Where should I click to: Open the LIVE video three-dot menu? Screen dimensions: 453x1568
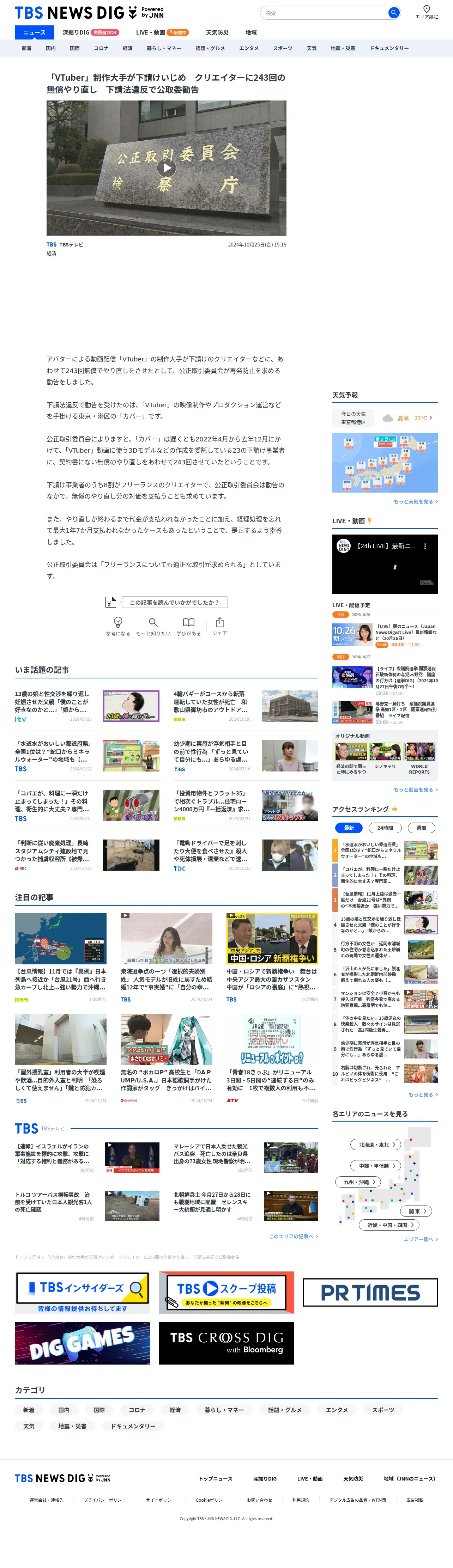click(425, 546)
